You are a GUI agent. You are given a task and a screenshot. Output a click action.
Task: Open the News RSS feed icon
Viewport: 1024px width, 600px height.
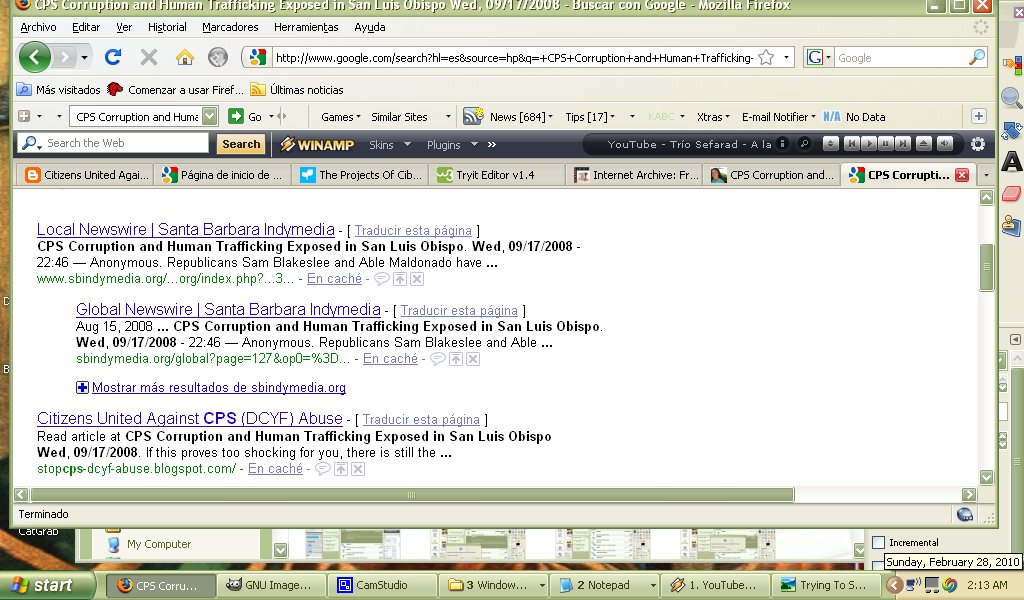(x=473, y=116)
